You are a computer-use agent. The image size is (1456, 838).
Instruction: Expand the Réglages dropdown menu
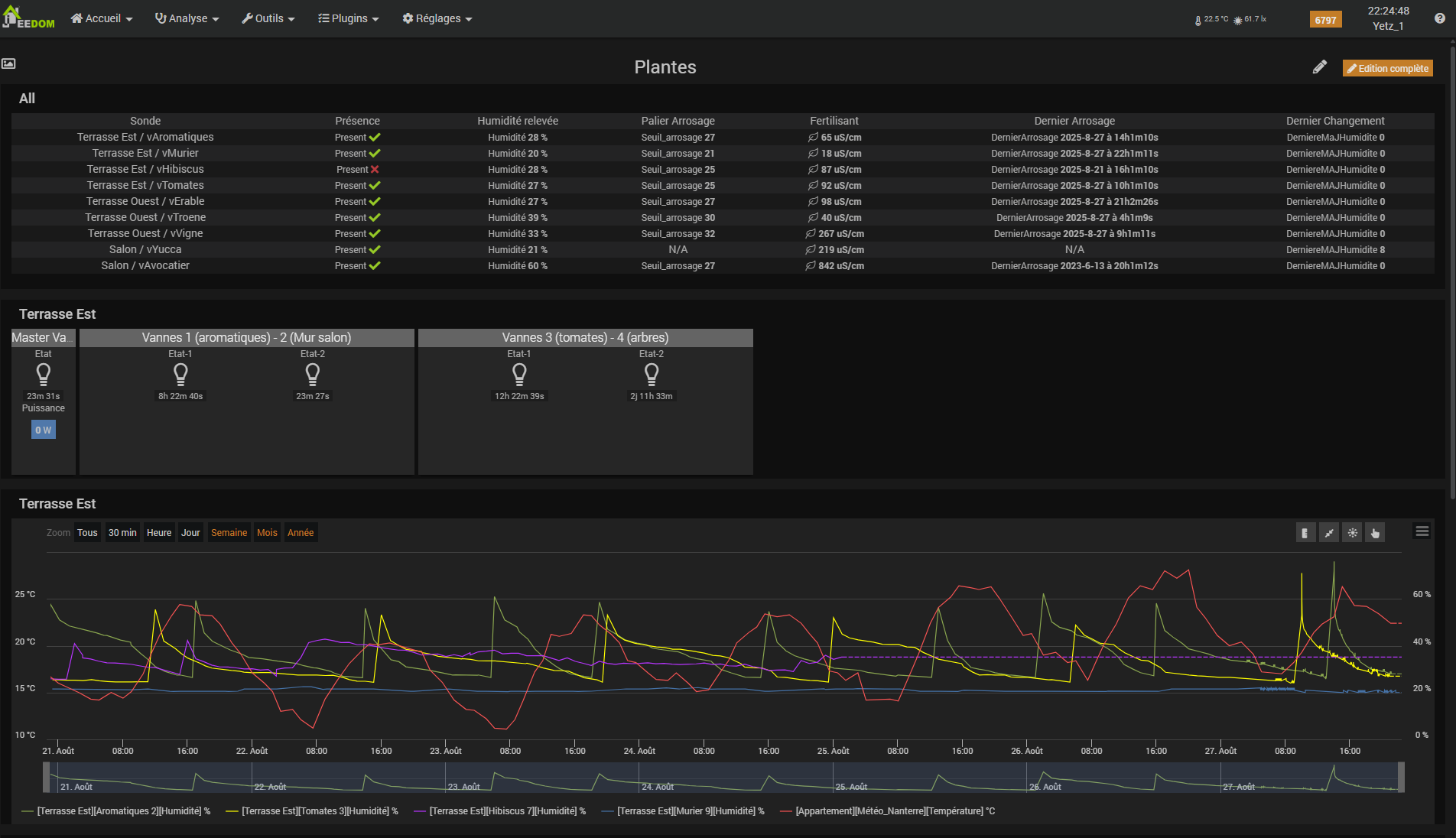pos(437,18)
